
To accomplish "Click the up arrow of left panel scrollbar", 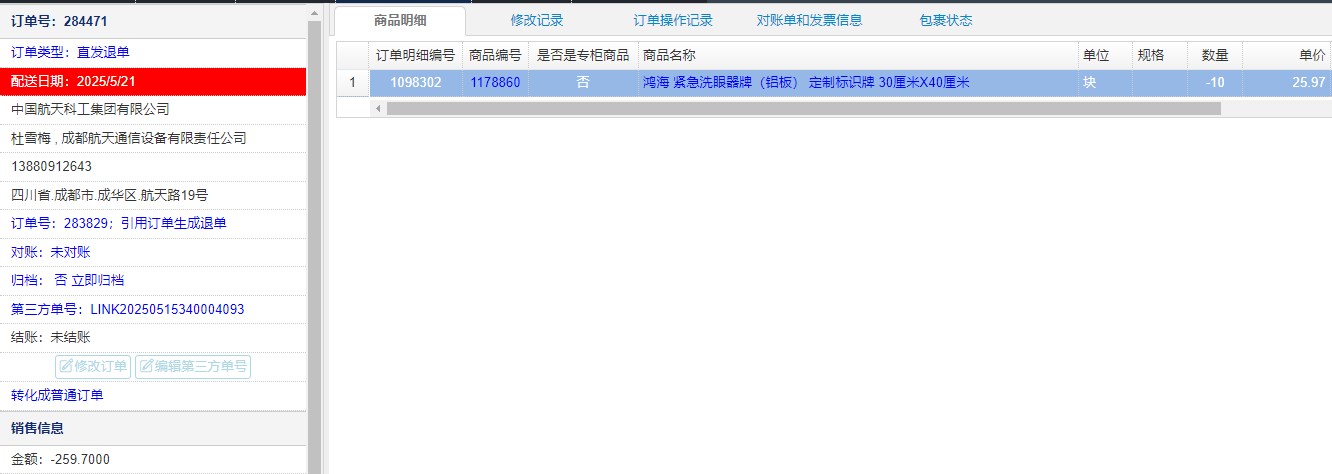I will pos(315,11).
